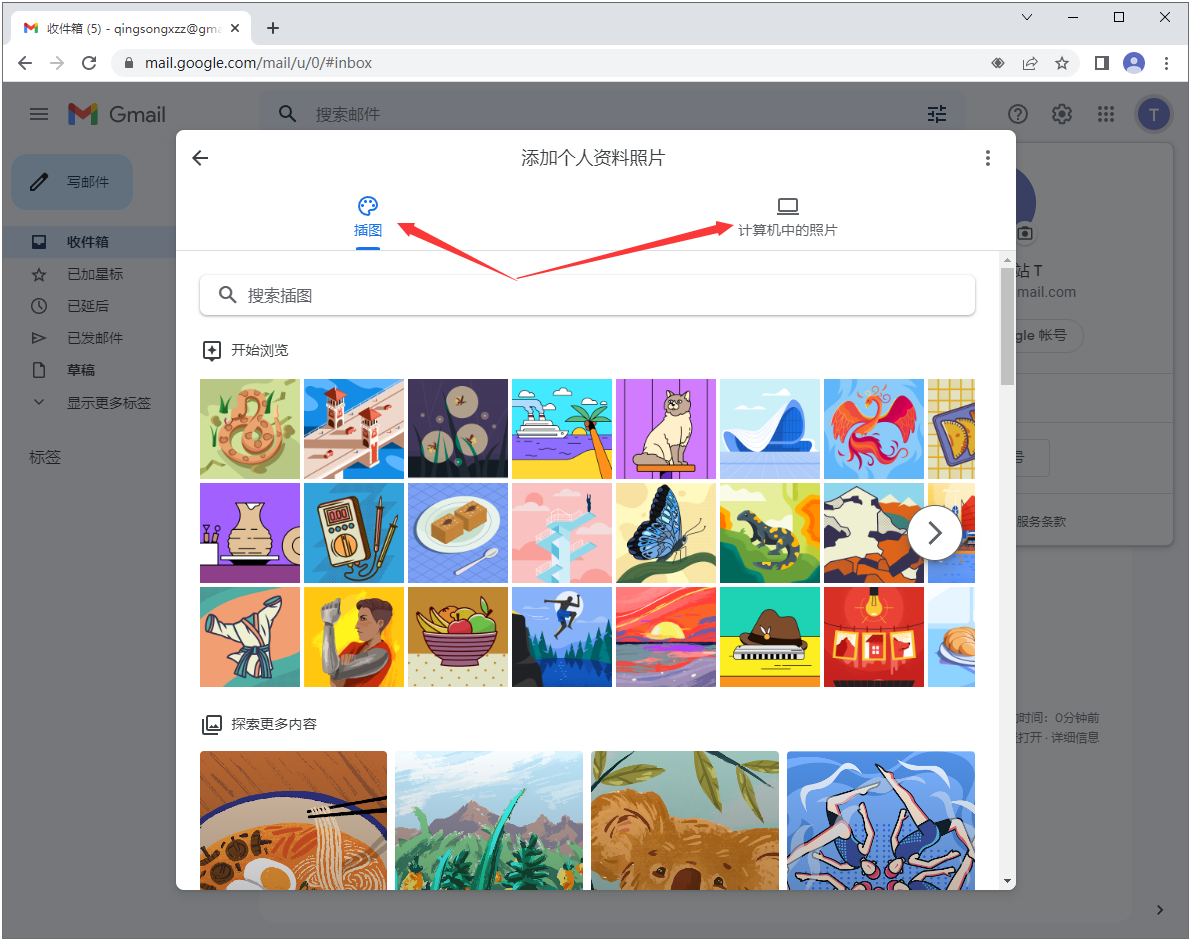This screenshot has height=941, width=1191.
Task: Open the koala collection card
Action: pos(685,820)
